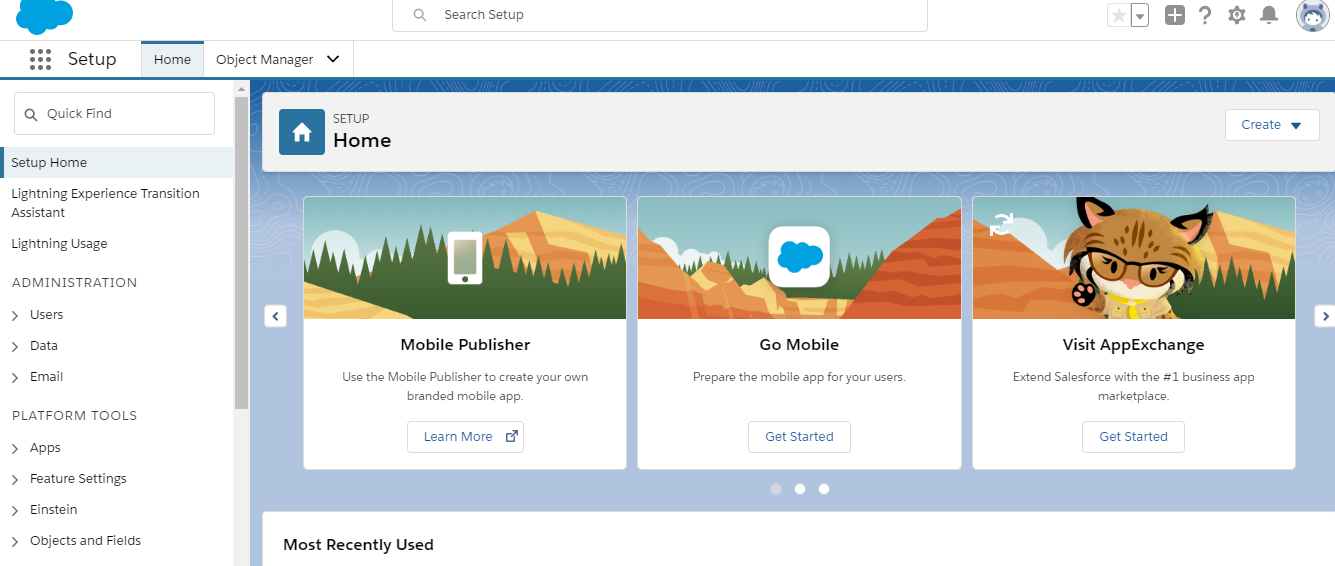Viewport: 1335px width, 566px height.
Task: Click the magnifier in Quick Find
Action: coord(30,114)
